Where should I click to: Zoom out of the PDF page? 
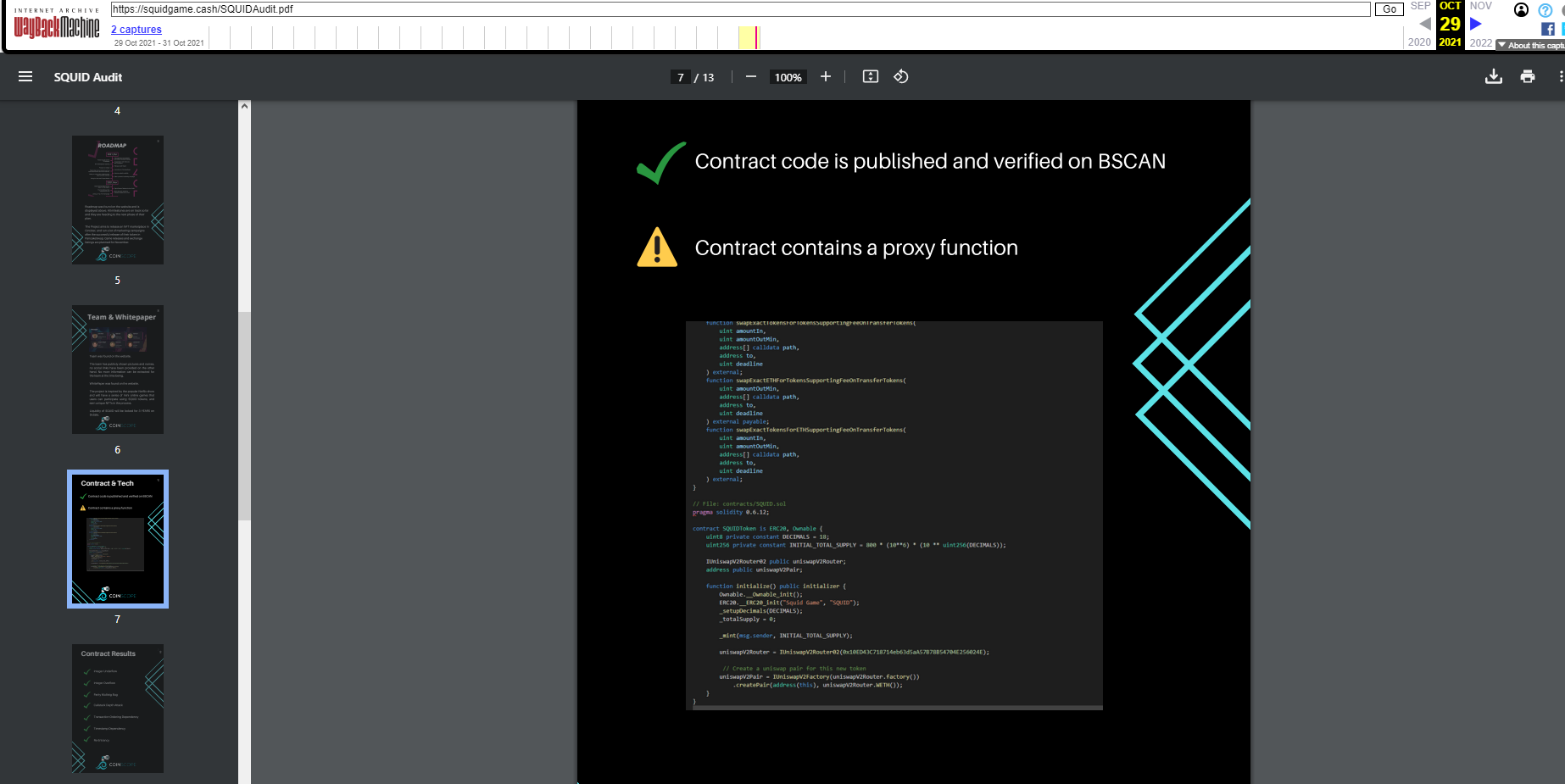pyautogui.click(x=751, y=77)
